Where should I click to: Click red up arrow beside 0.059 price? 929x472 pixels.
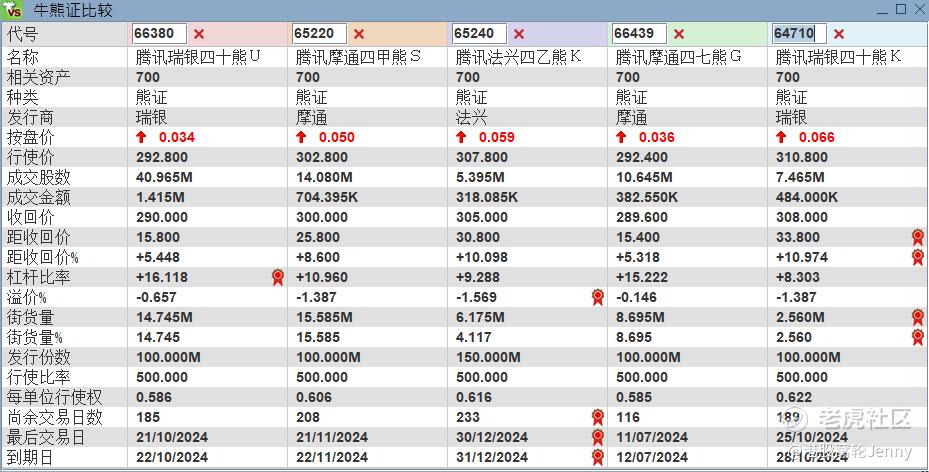click(461, 137)
